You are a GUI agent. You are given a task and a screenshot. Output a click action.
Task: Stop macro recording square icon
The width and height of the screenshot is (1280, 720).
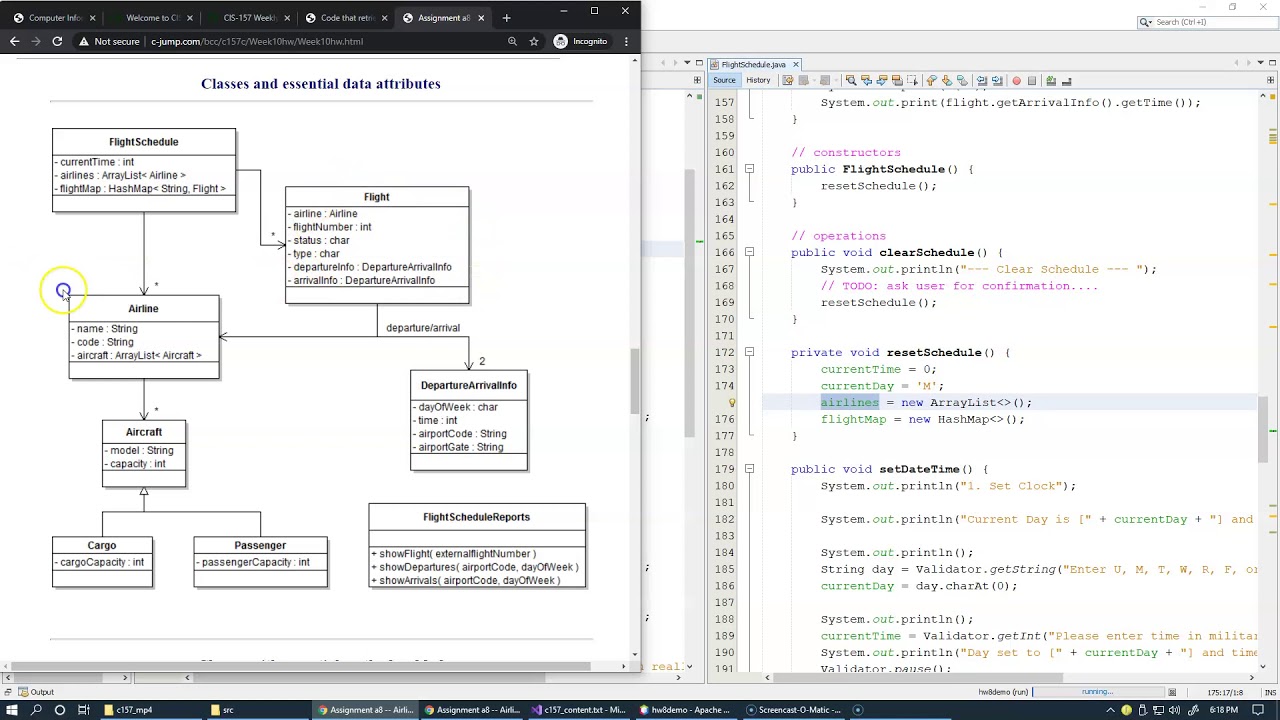pos(1032,80)
